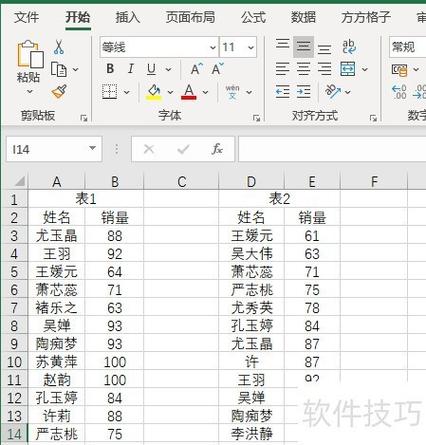The height and width of the screenshot is (445, 426).
Task: Click the text orientation icon
Action: coord(333,91)
